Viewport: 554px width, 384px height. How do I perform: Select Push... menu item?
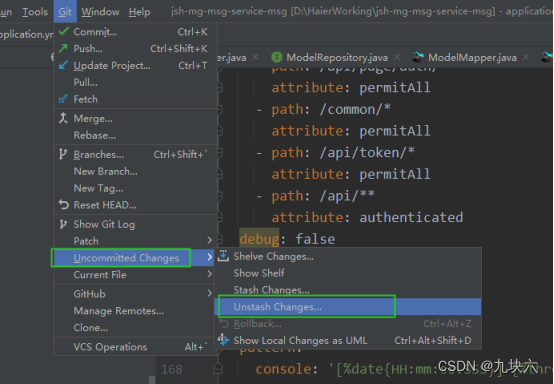click(x=136, y=48)
